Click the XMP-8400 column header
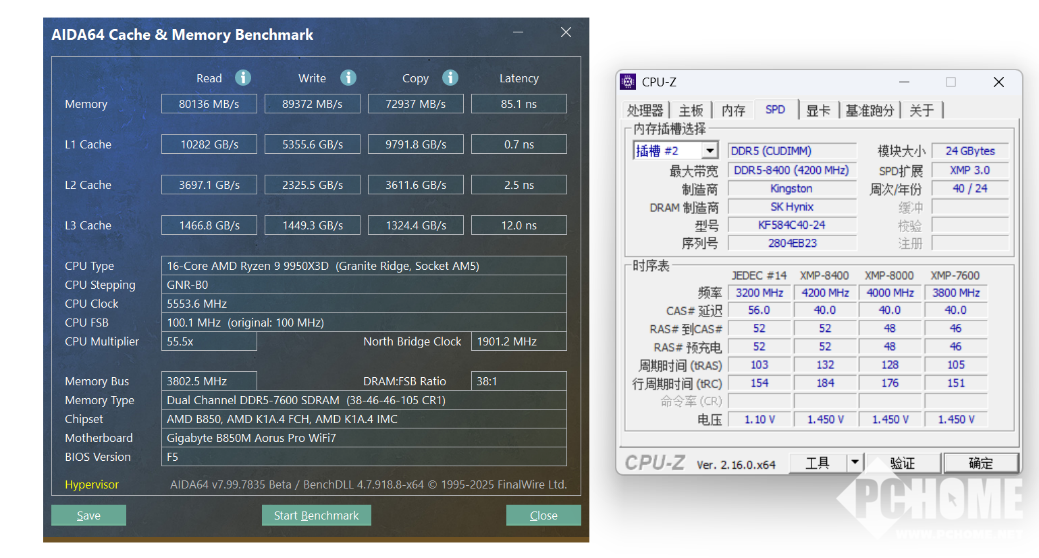1039x558 pixels. 824,275
